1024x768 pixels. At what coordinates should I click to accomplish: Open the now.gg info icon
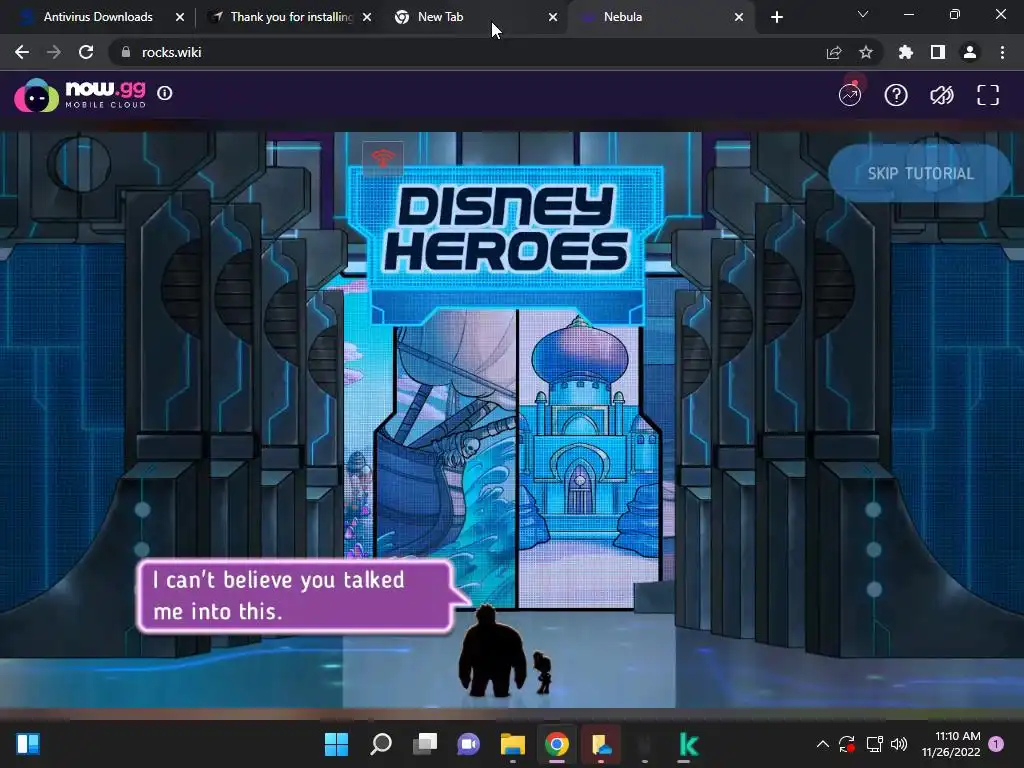coord(165,93)
